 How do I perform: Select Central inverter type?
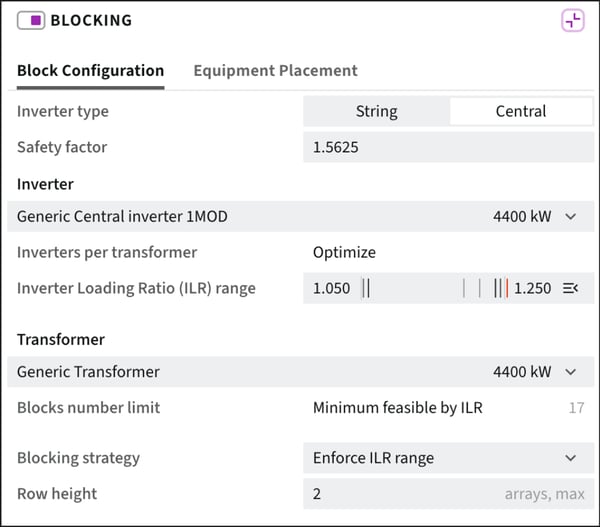[x=521, y=111]
